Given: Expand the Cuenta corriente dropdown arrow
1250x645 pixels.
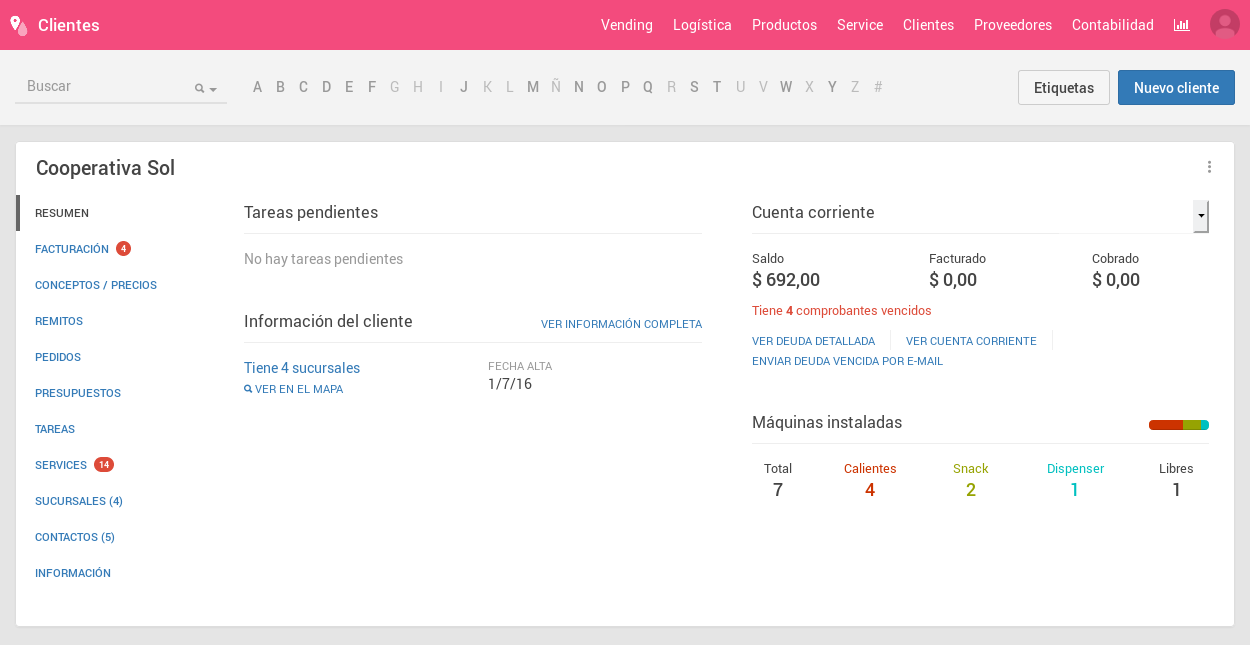Looking at the screenshot, I should point(1200,216).
